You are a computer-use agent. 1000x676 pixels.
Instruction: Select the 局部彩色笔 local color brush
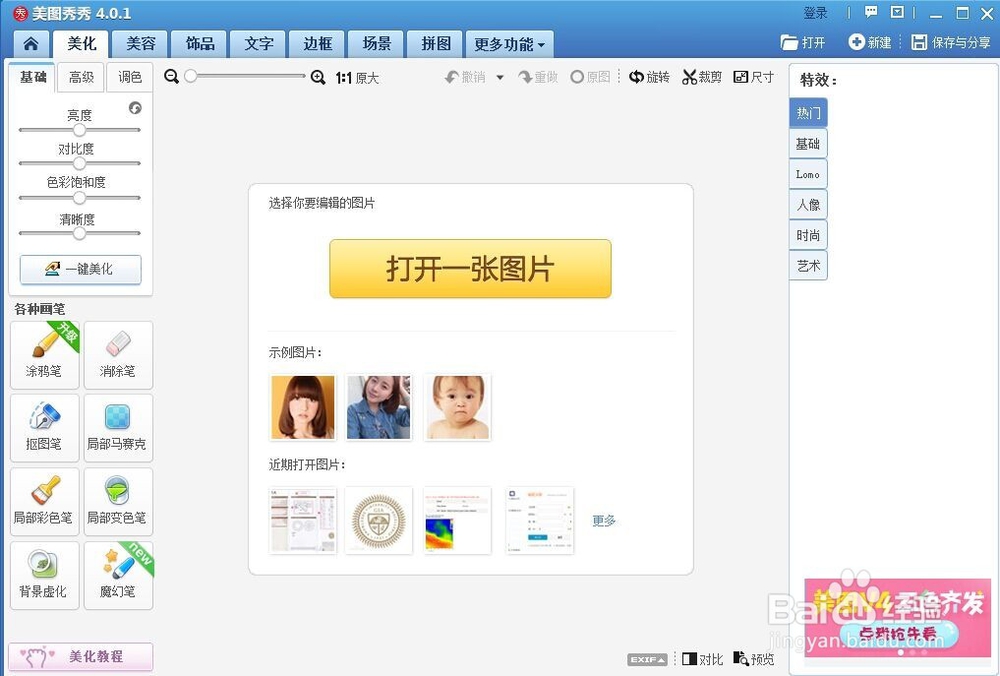tap(45, 502)
